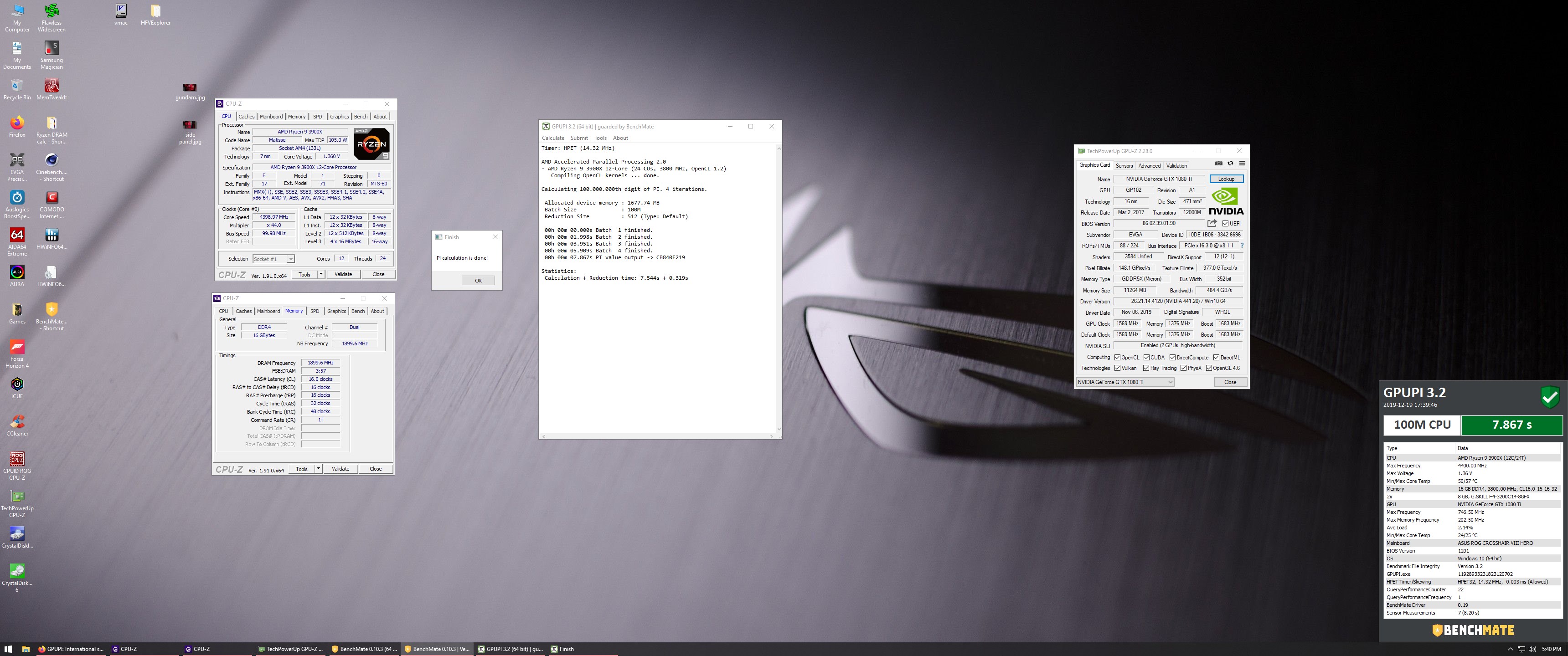Image resolution: width=1568 pixels, height=656 pixels.
Task: Open CCleaner desktop icon
Action: (17, 425)
